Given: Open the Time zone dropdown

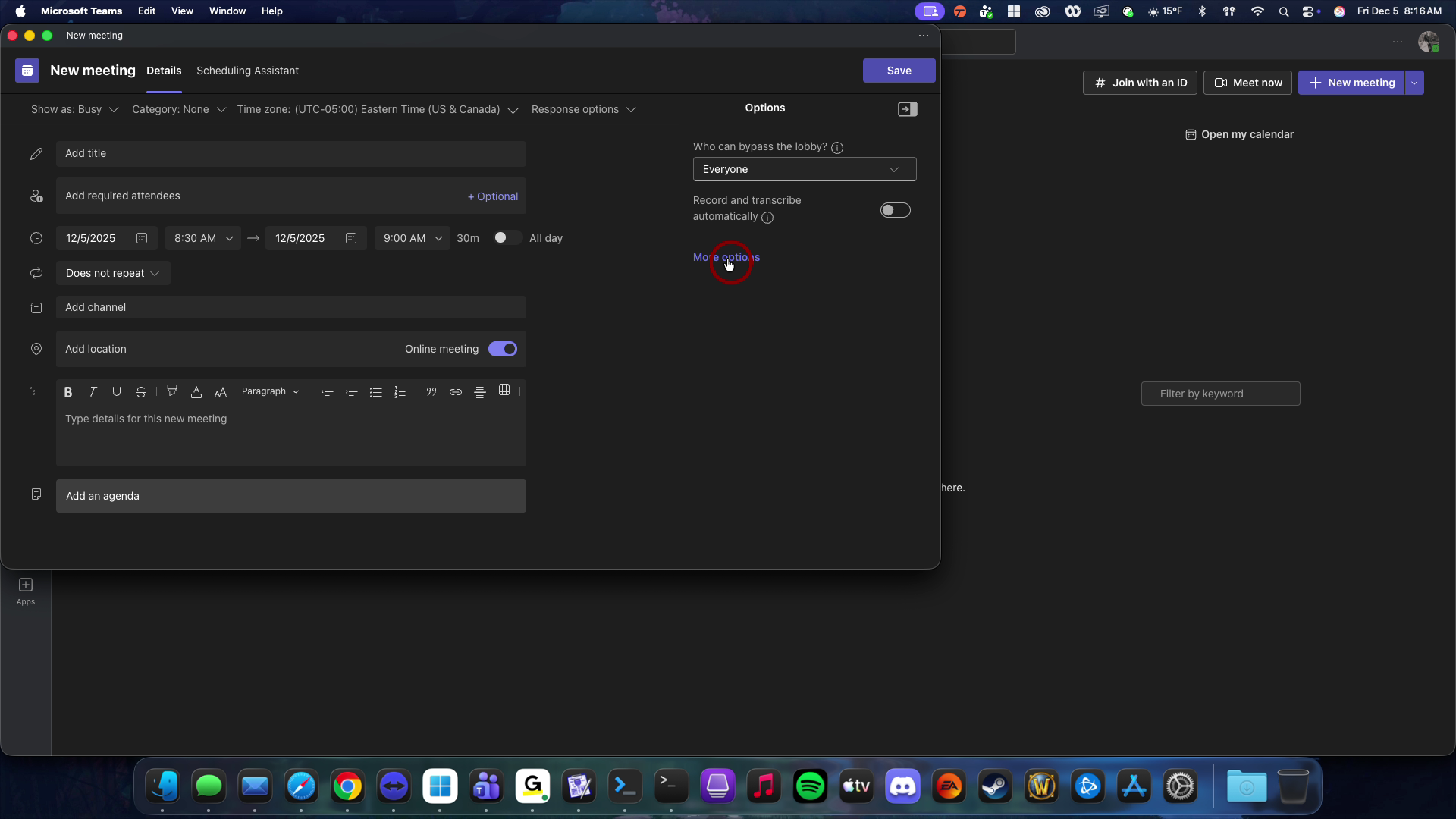Looking at the screenshot, I should click(x=378, y=109).
